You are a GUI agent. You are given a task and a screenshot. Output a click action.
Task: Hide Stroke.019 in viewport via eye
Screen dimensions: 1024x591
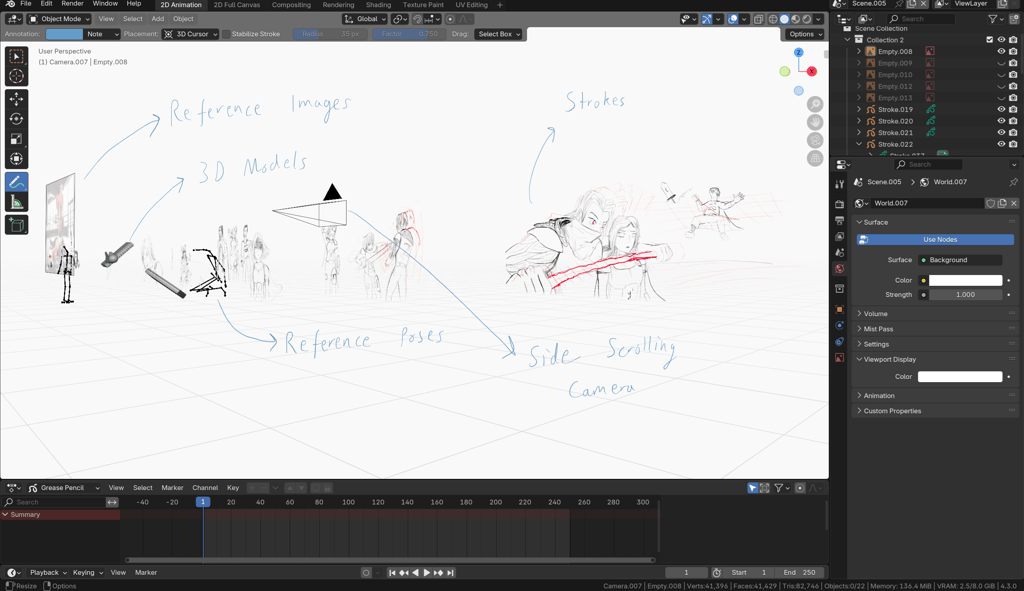click(1001, 110)
